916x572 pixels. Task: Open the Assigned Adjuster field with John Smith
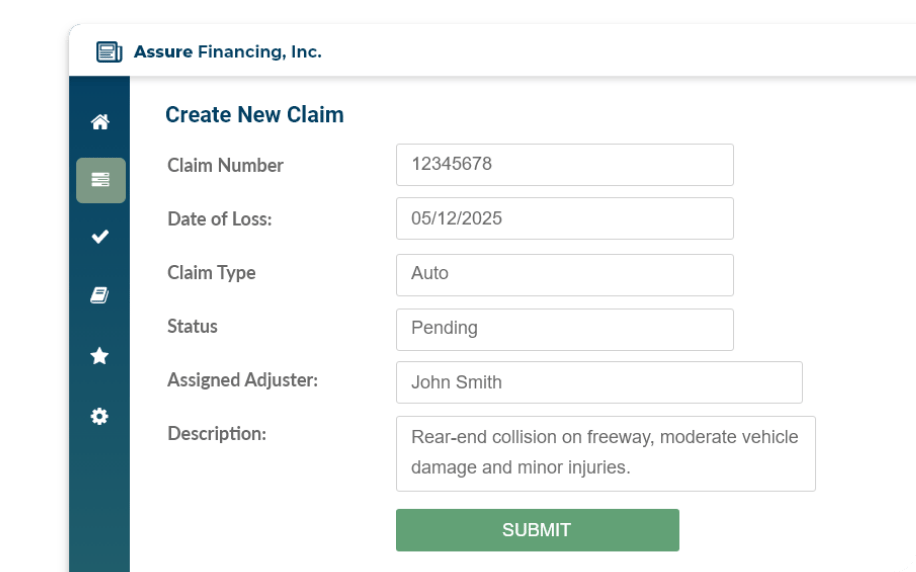coord(599,382)
